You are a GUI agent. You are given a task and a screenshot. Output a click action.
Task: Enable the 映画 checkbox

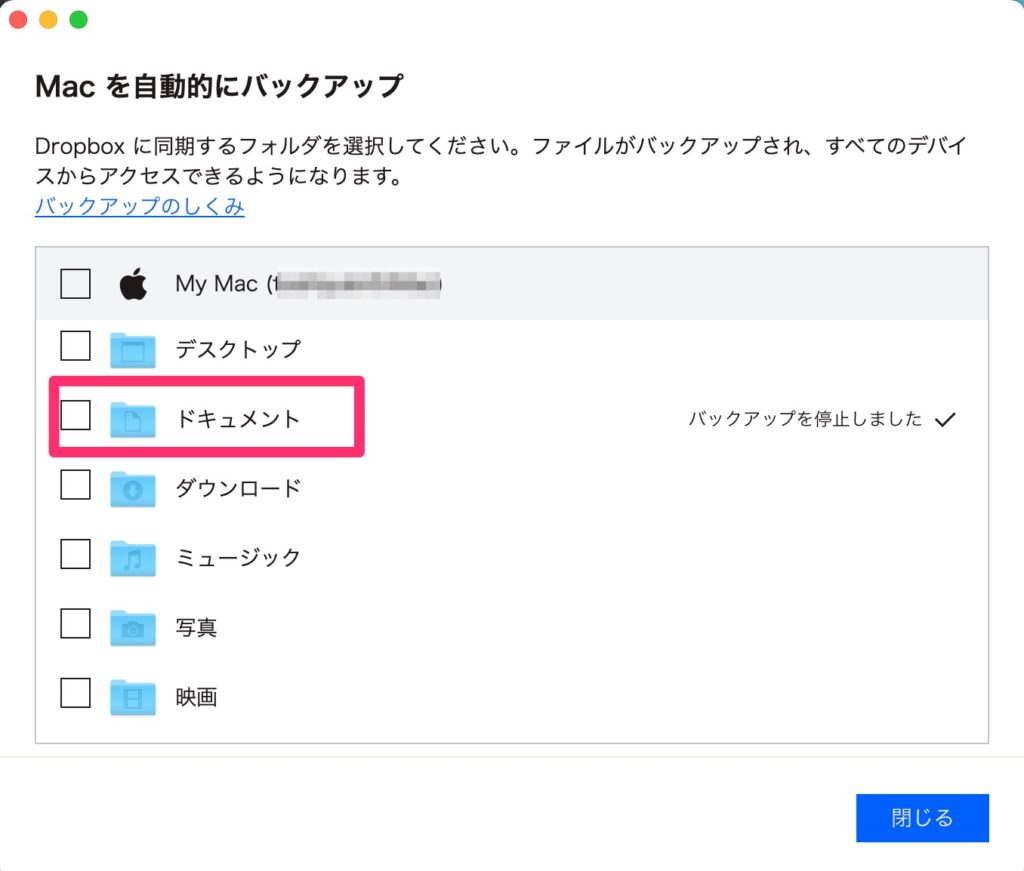pos(76,693)
